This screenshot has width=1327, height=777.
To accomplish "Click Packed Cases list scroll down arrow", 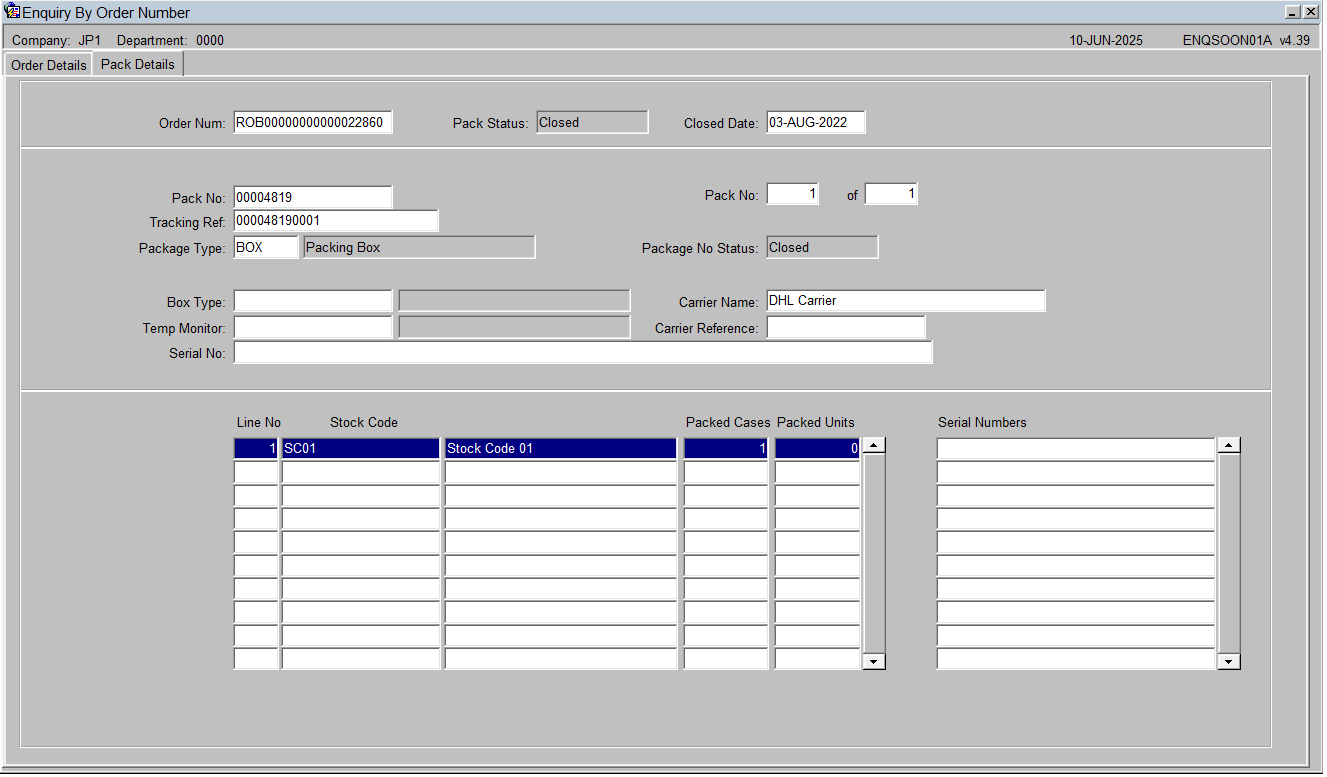I will [874, 661].
